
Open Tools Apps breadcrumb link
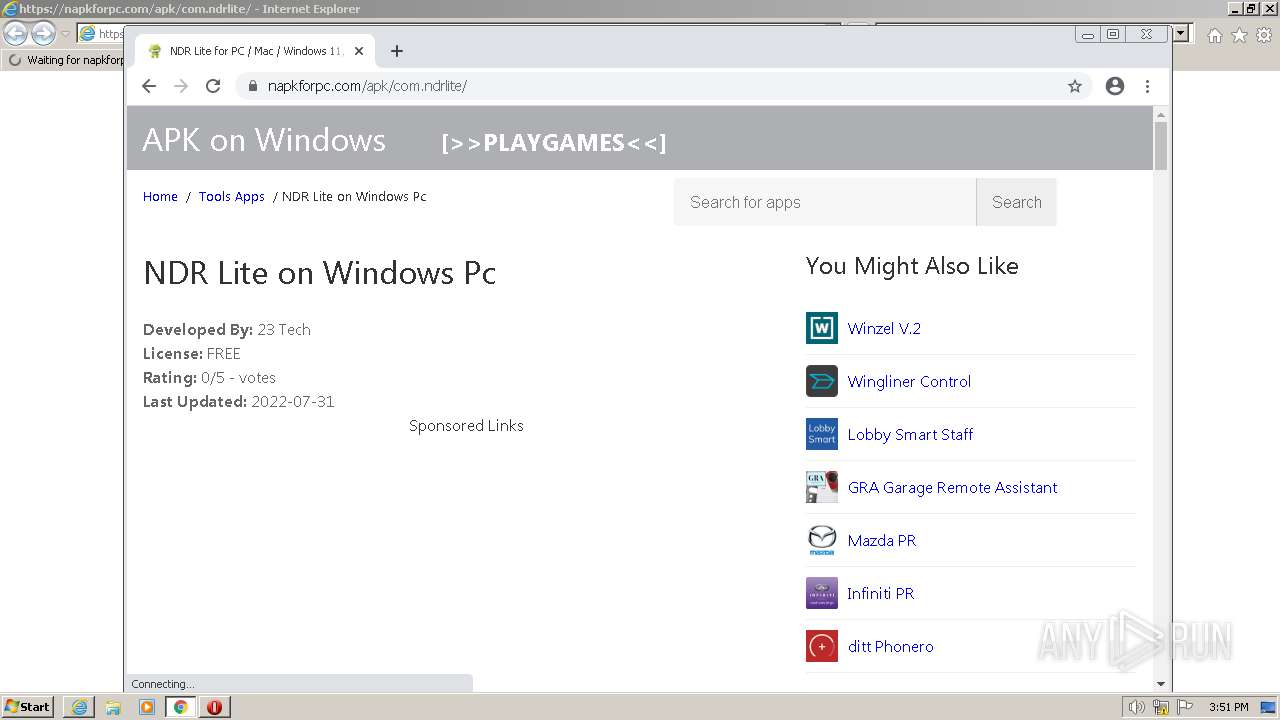(232, 197)
